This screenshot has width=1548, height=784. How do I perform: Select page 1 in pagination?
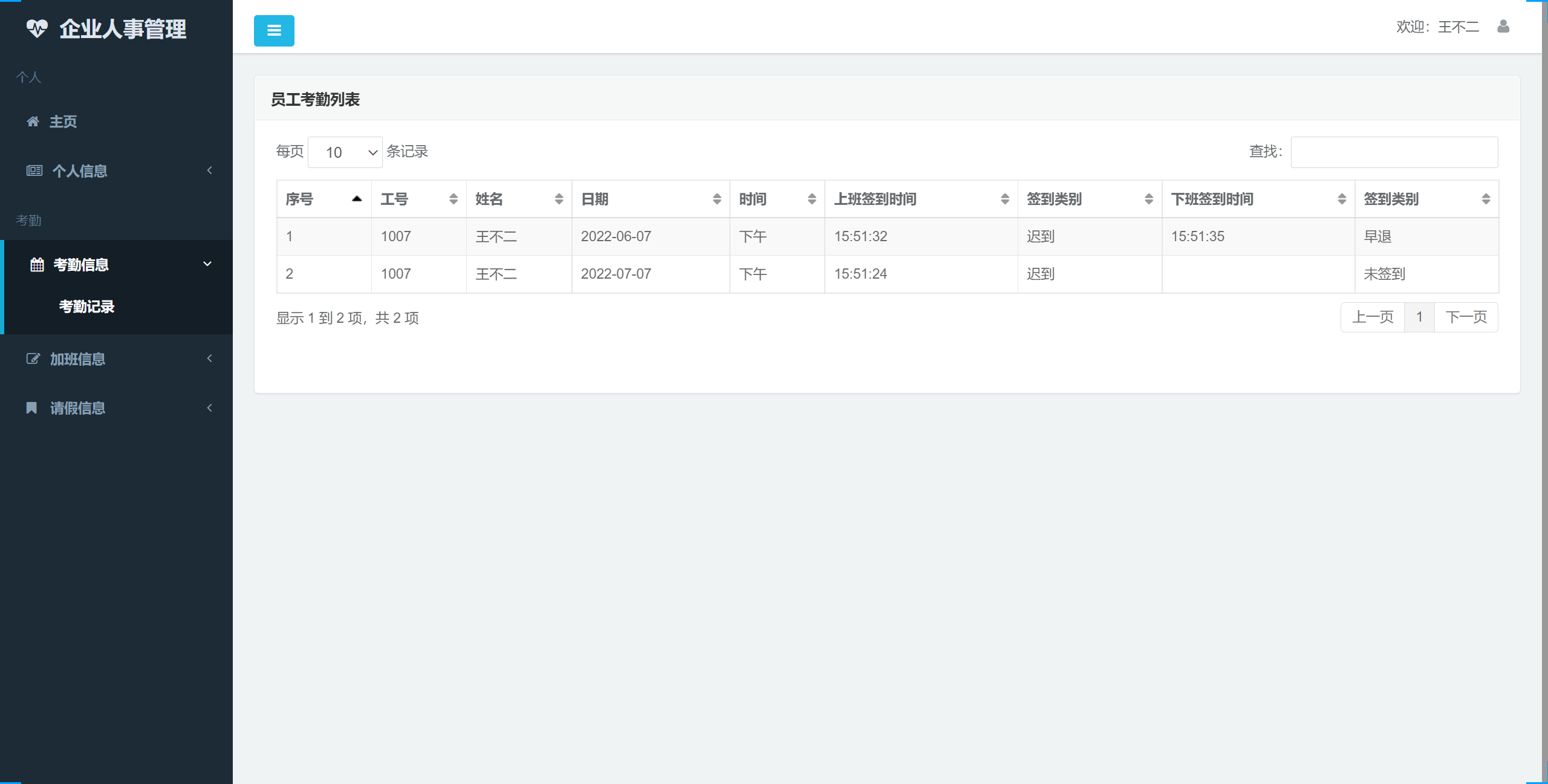coord(1419,317)
